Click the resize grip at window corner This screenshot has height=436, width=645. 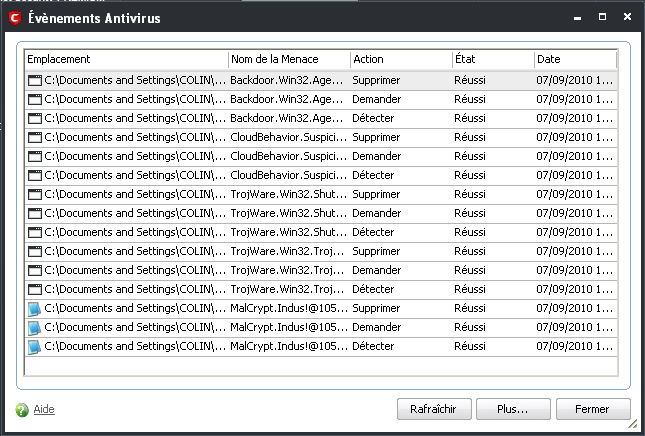(633, 424)
